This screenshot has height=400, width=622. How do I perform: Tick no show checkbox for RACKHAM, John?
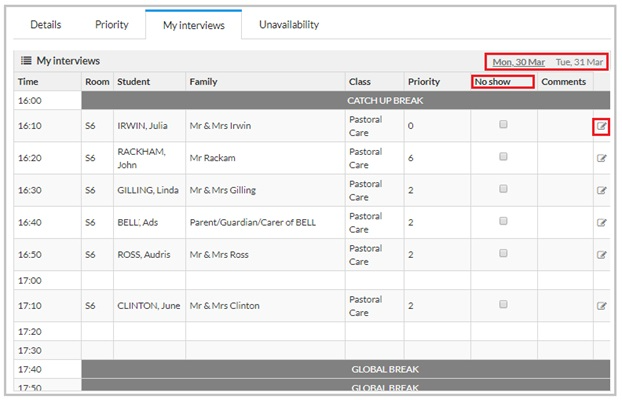tap(503, 157)
